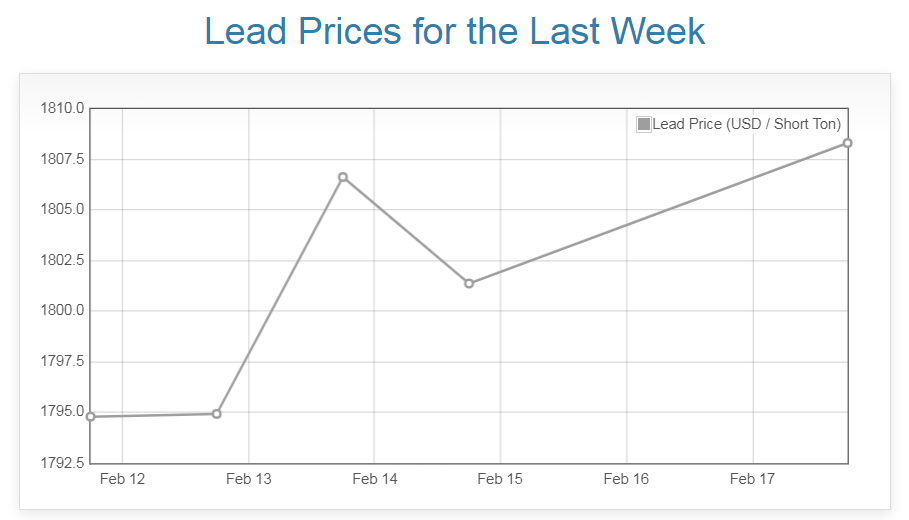The height and width of the screenshot is (520, 909).
Task: Click the Feb 15 x-axis label
Action: 500,479
